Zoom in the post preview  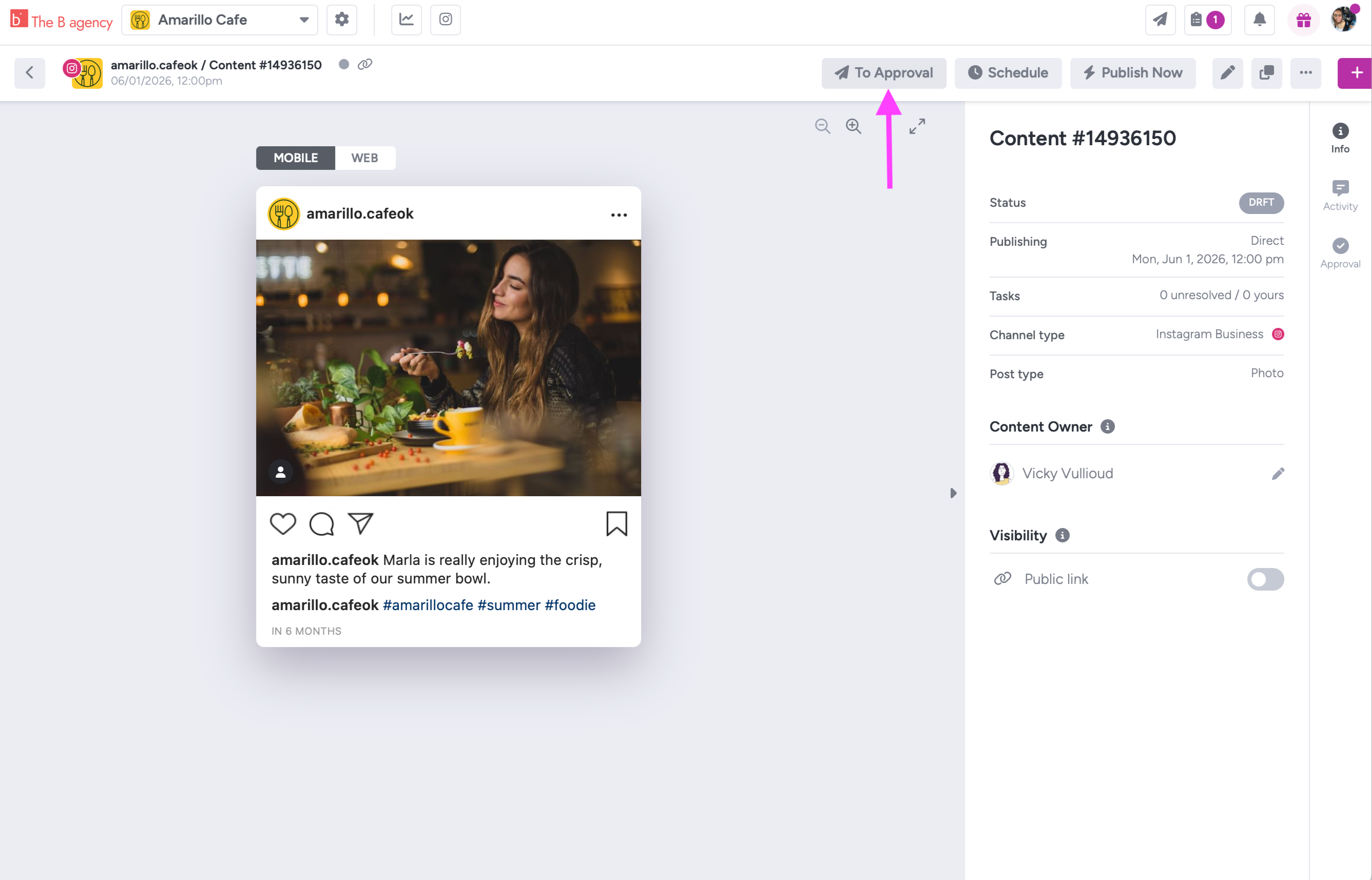point(853,126)
